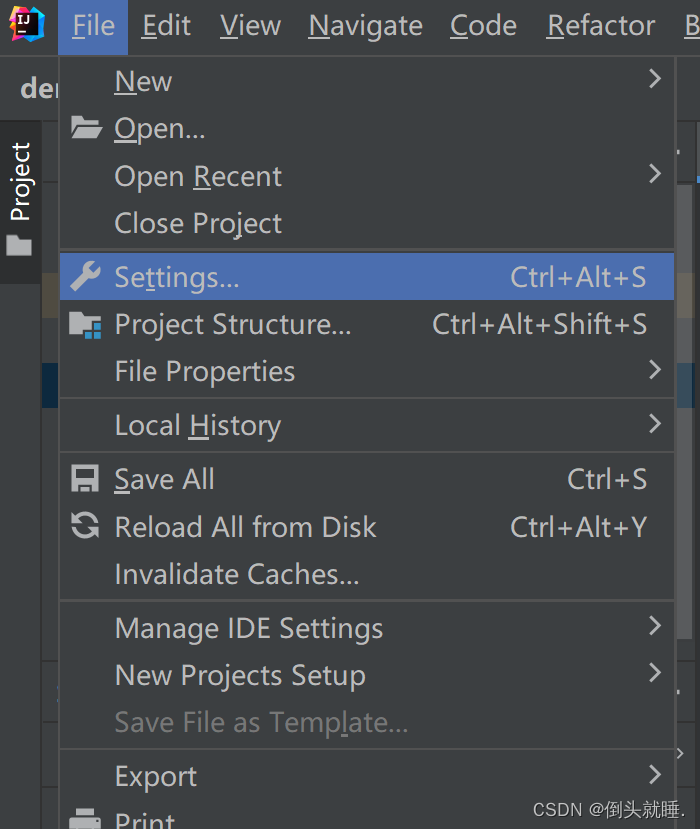This screenshot has height=829, width=700.
Task: Click the Settings wrench icon
Action: click(x=86, y=276)
